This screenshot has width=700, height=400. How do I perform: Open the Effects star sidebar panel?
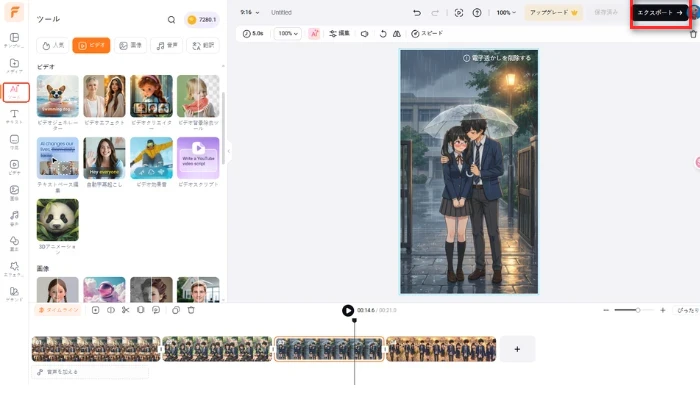tap(14, 269)
